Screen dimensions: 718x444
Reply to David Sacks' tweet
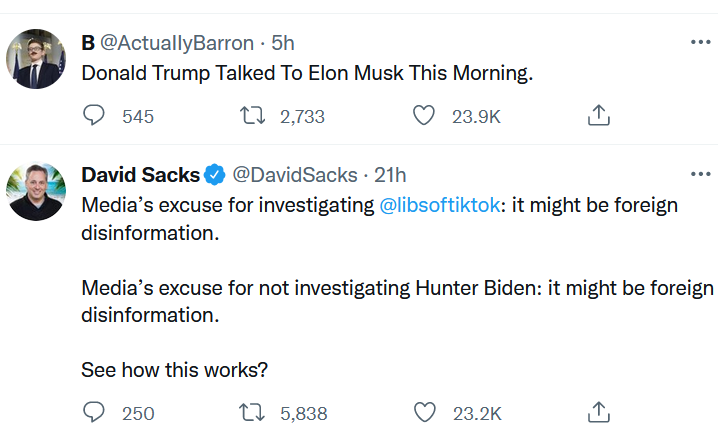94,412
